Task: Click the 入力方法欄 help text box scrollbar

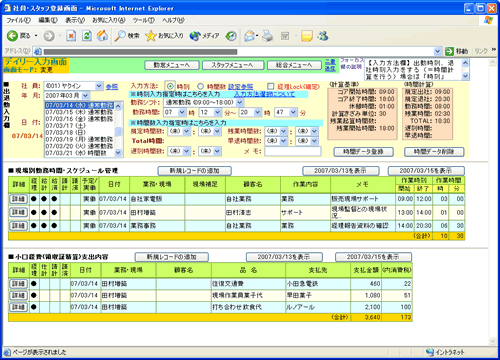Action: coord(465,69)
